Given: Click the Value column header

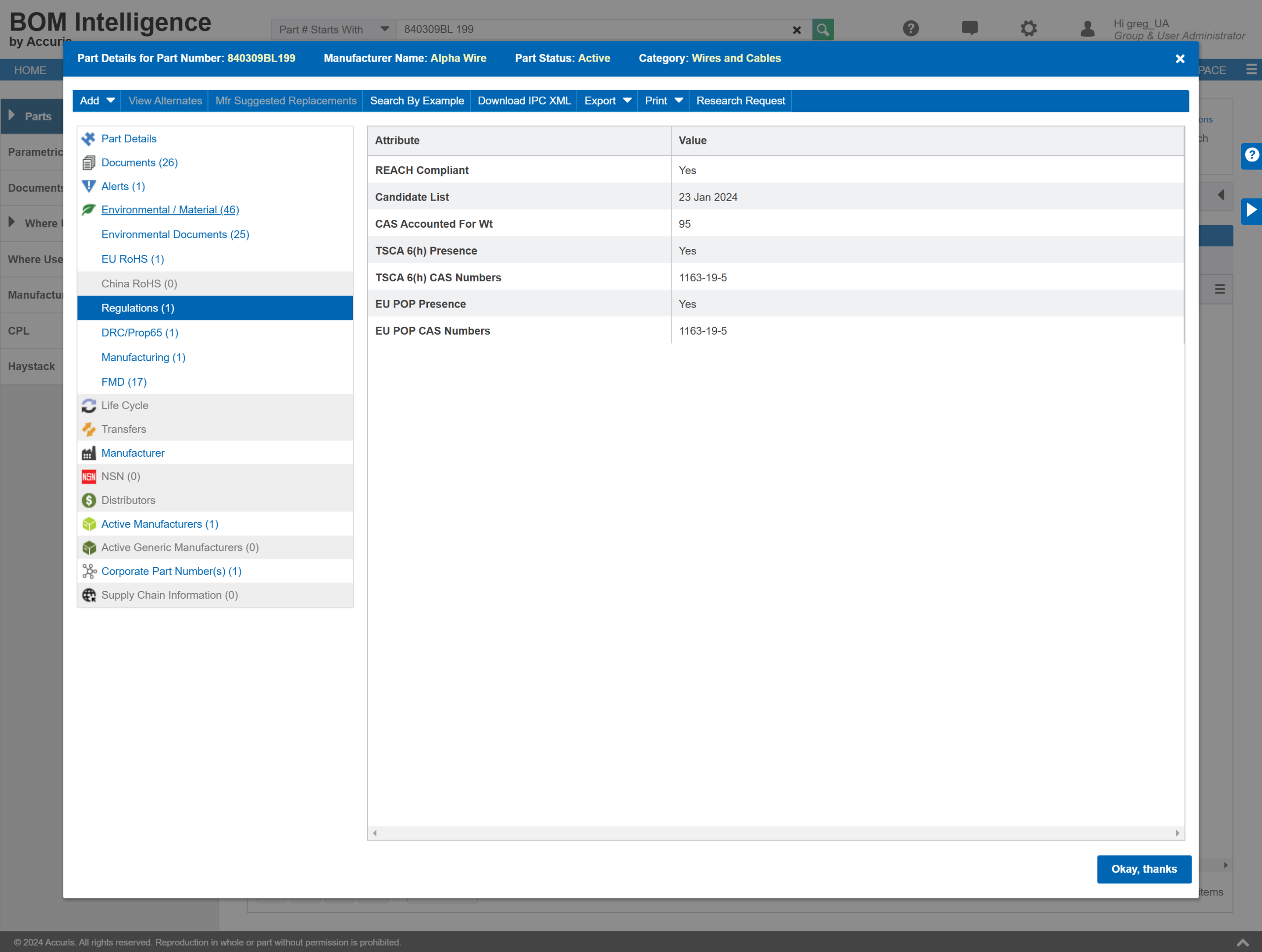Looking at the screenshot, I should 927,140.
